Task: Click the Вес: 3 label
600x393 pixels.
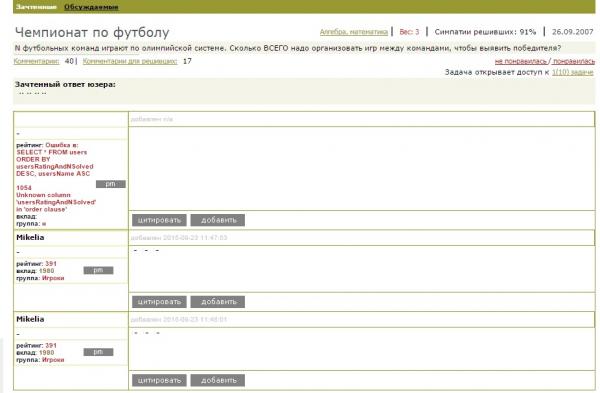Action: coord(409,32)
